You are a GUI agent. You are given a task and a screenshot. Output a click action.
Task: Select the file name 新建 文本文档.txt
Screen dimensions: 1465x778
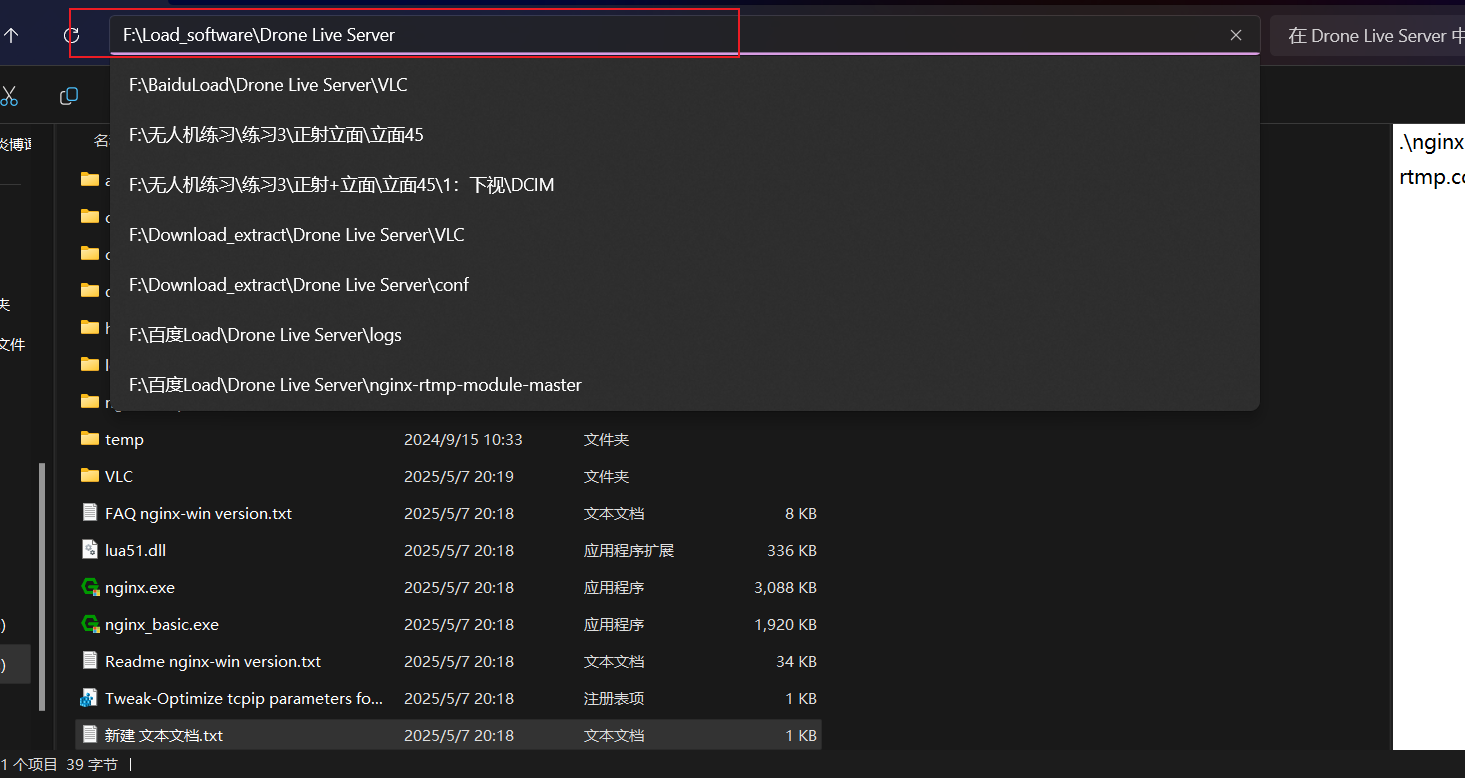164,735
